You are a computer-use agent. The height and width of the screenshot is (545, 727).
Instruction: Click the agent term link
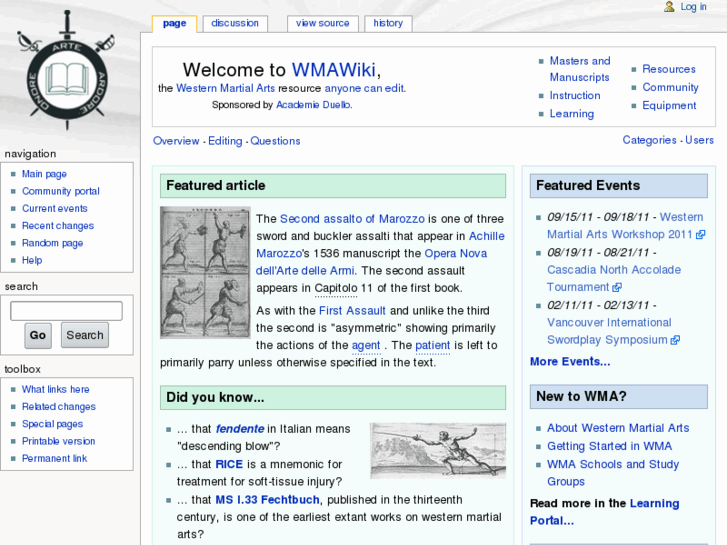pyautogui.click(x=366, y=346)
